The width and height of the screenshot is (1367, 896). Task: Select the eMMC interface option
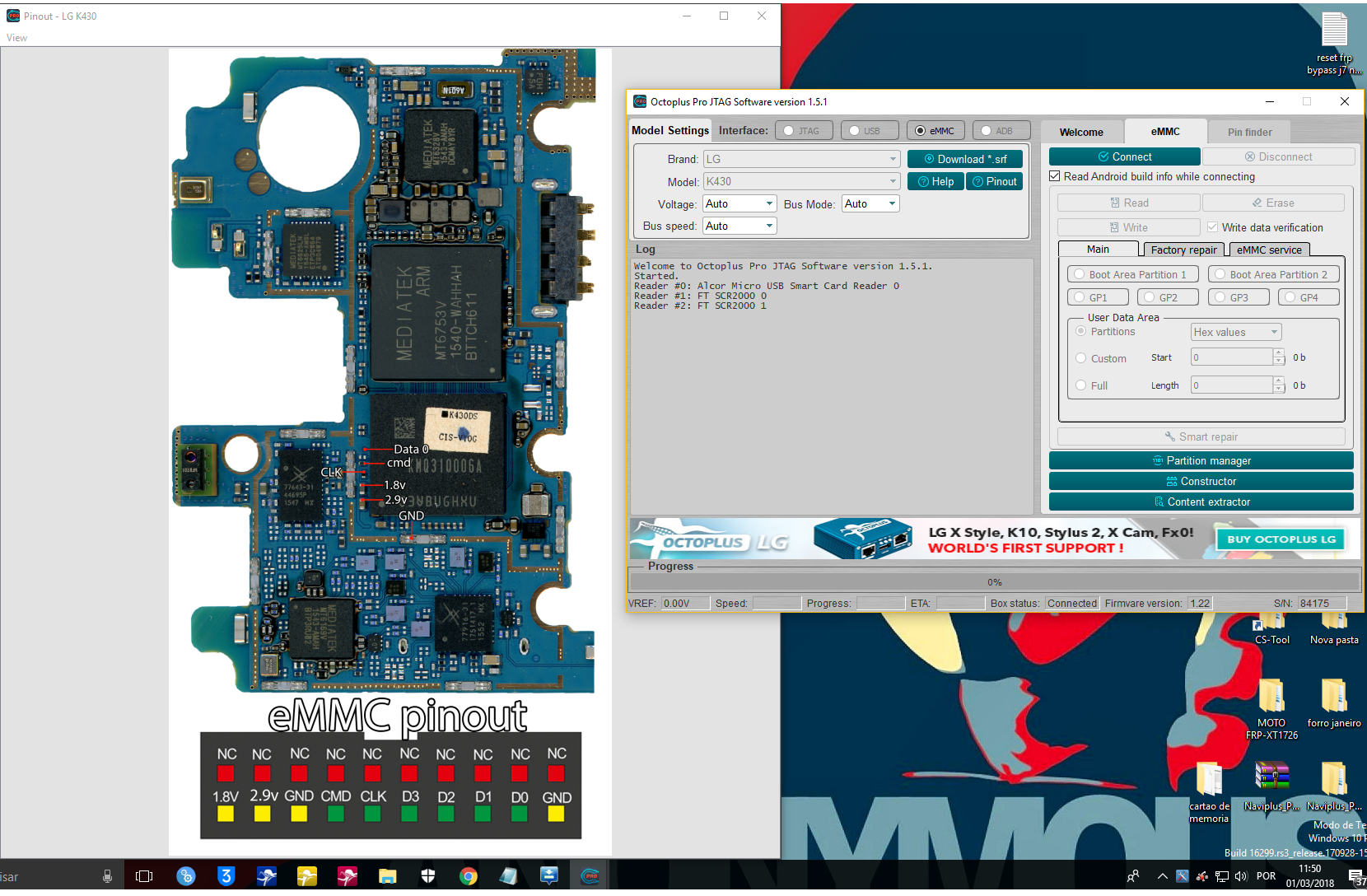935,131
